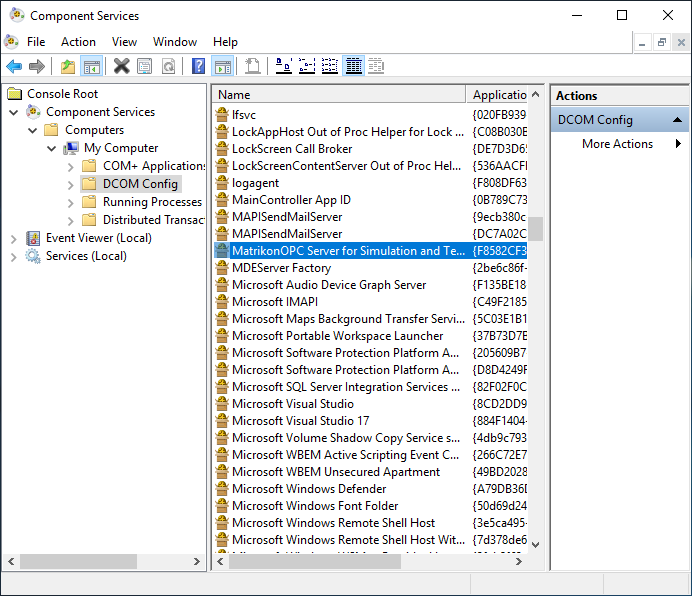692x596 pixels.
Task: Click the Application ID column header
Action: tap(497, 94)
